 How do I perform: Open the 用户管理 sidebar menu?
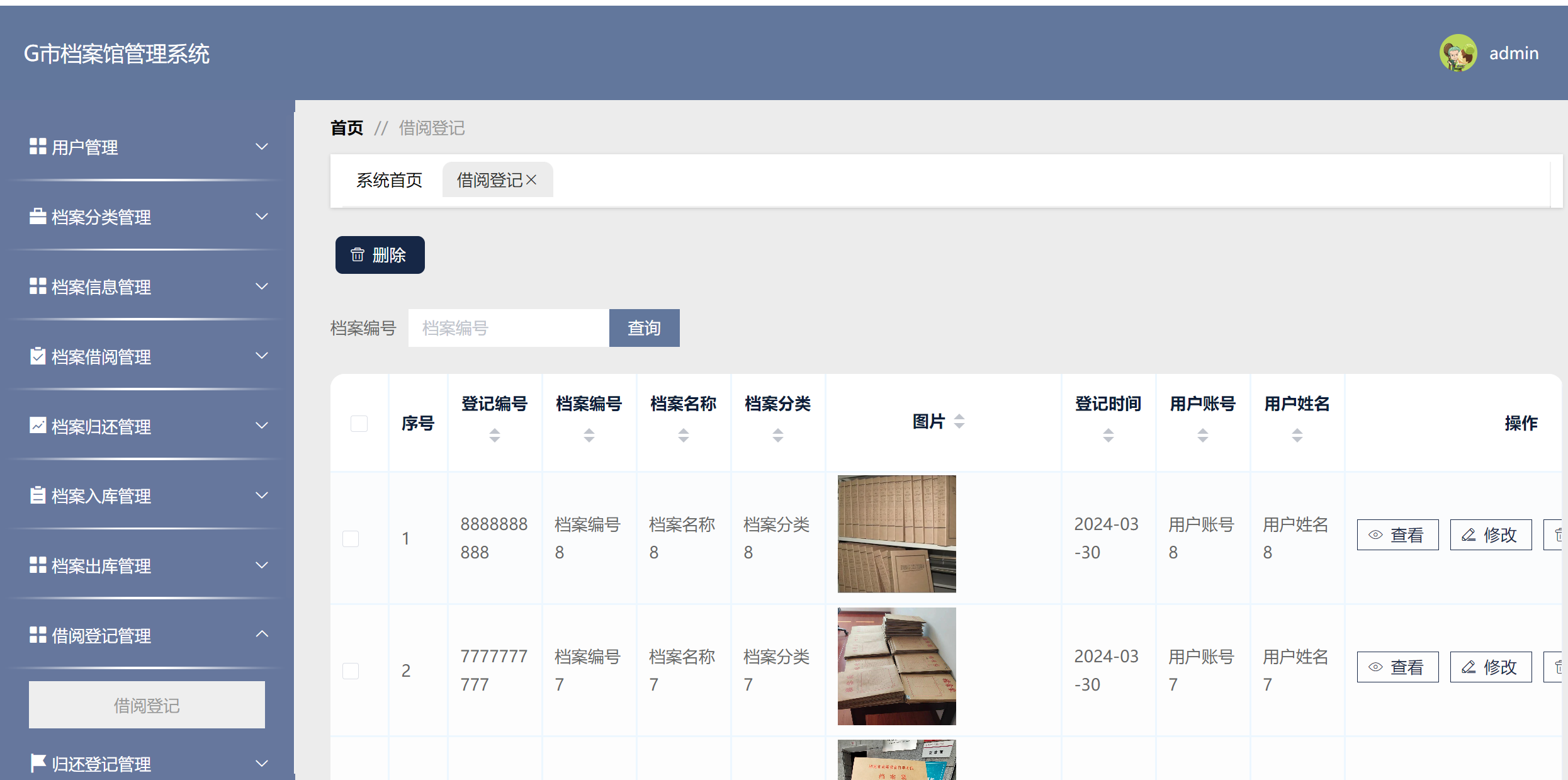(149, 147)
